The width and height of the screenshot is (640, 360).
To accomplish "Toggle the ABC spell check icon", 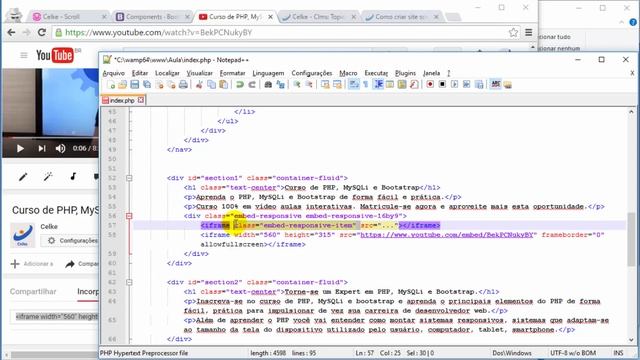I will pos(496,84).
